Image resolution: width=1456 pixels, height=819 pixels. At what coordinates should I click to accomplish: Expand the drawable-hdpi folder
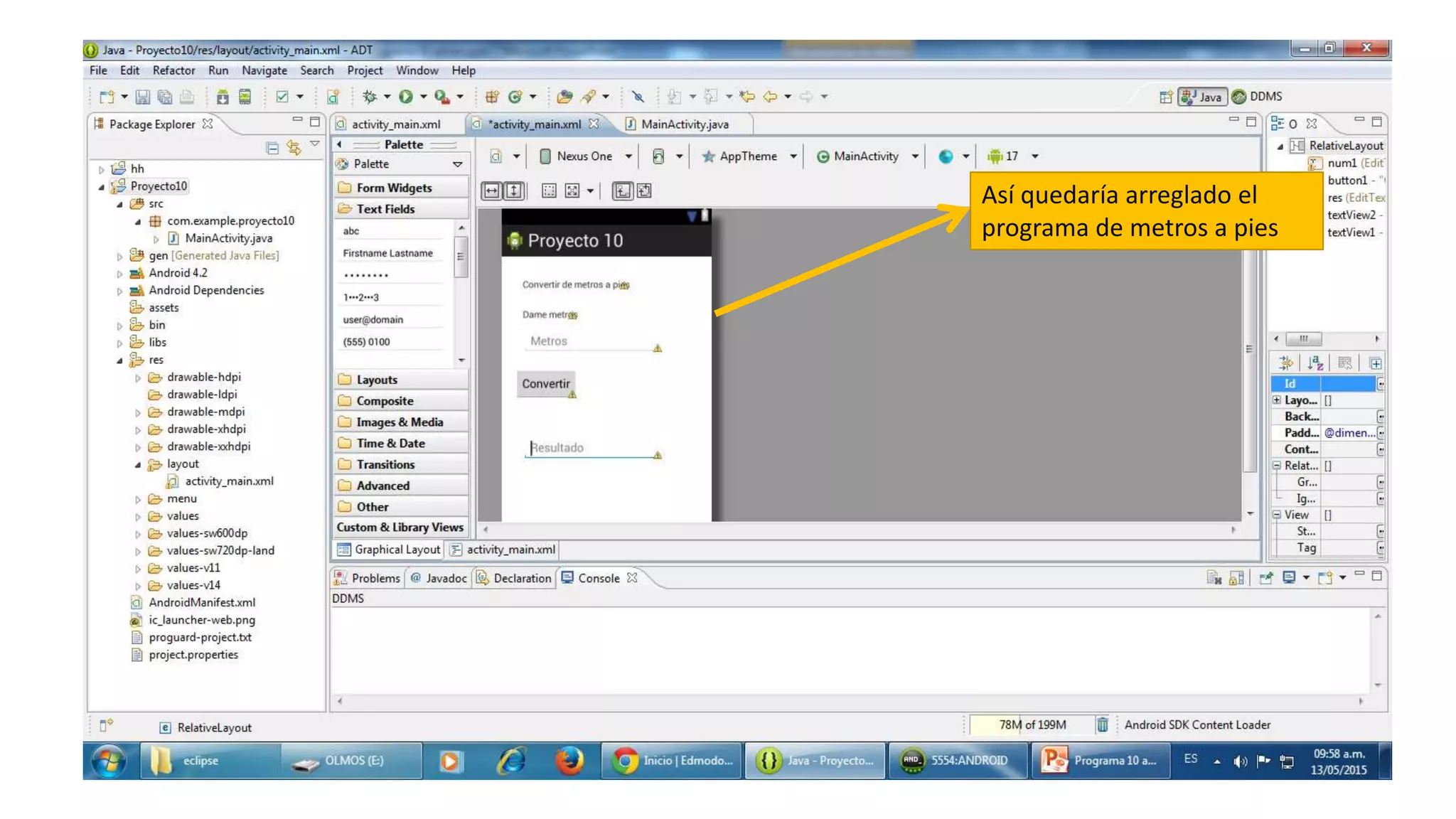pos(138,378)
